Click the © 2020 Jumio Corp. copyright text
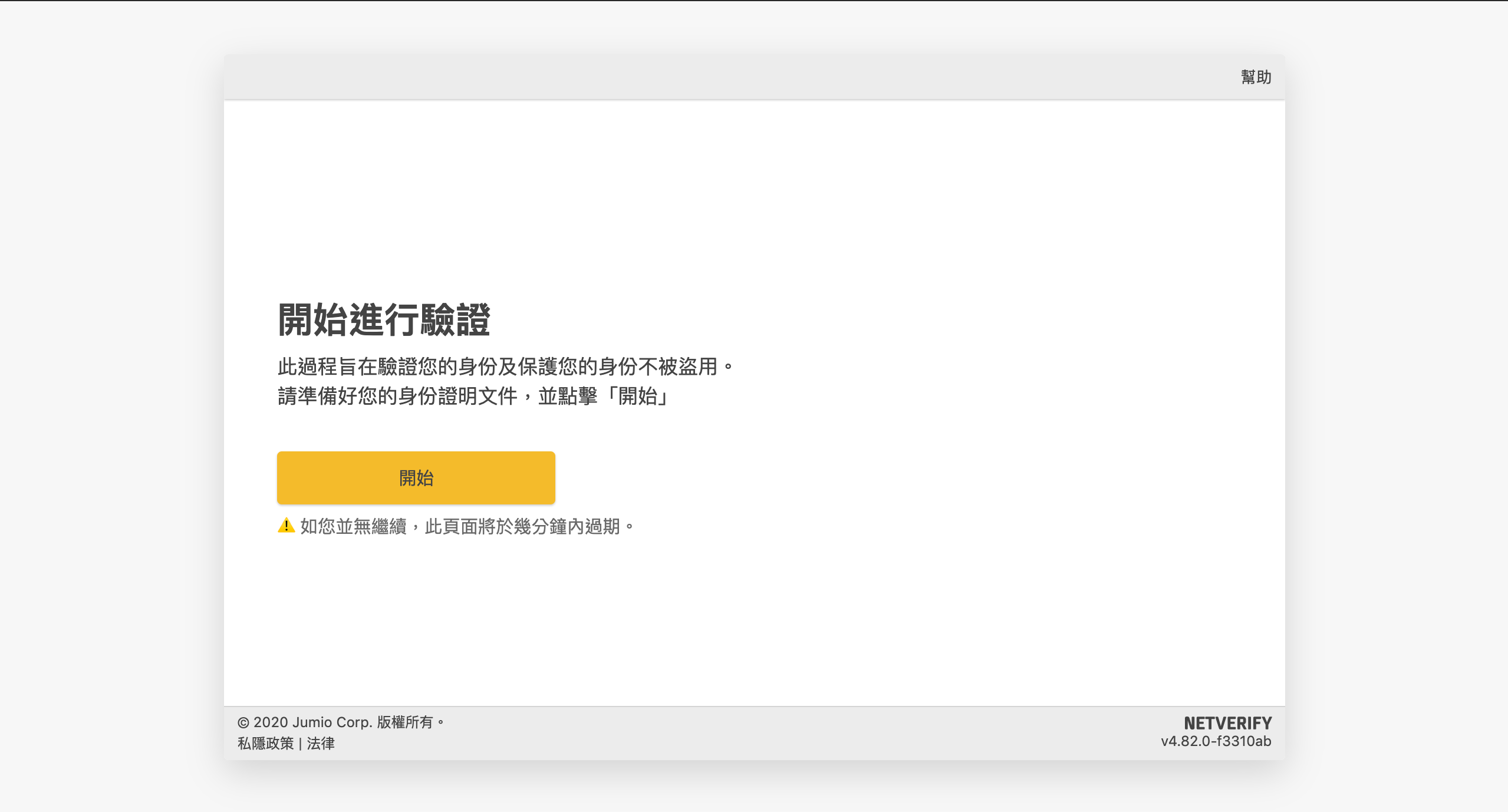1508x812 pixels. tap(341, 722)
